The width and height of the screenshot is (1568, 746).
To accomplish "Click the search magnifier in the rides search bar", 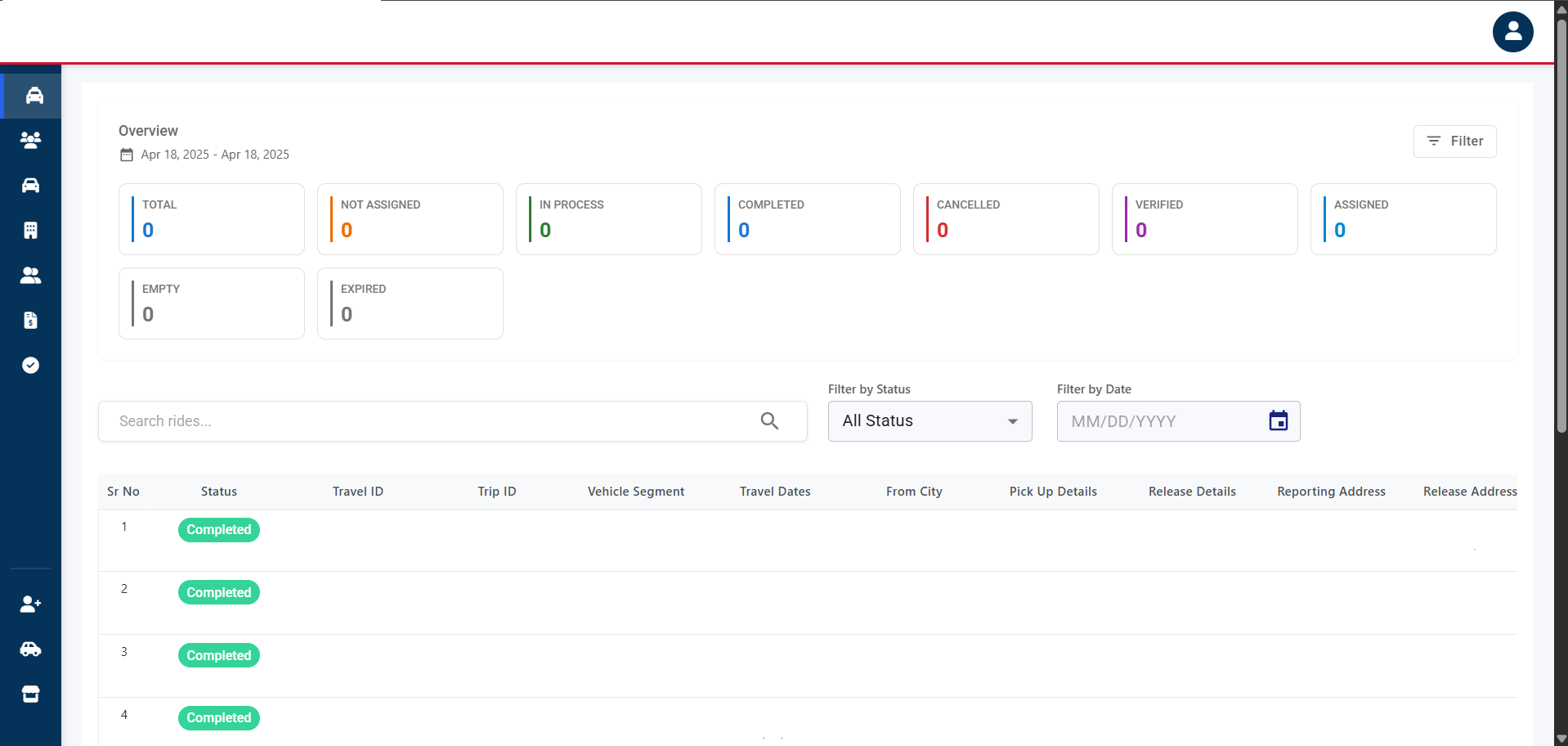I will point(769,420).
